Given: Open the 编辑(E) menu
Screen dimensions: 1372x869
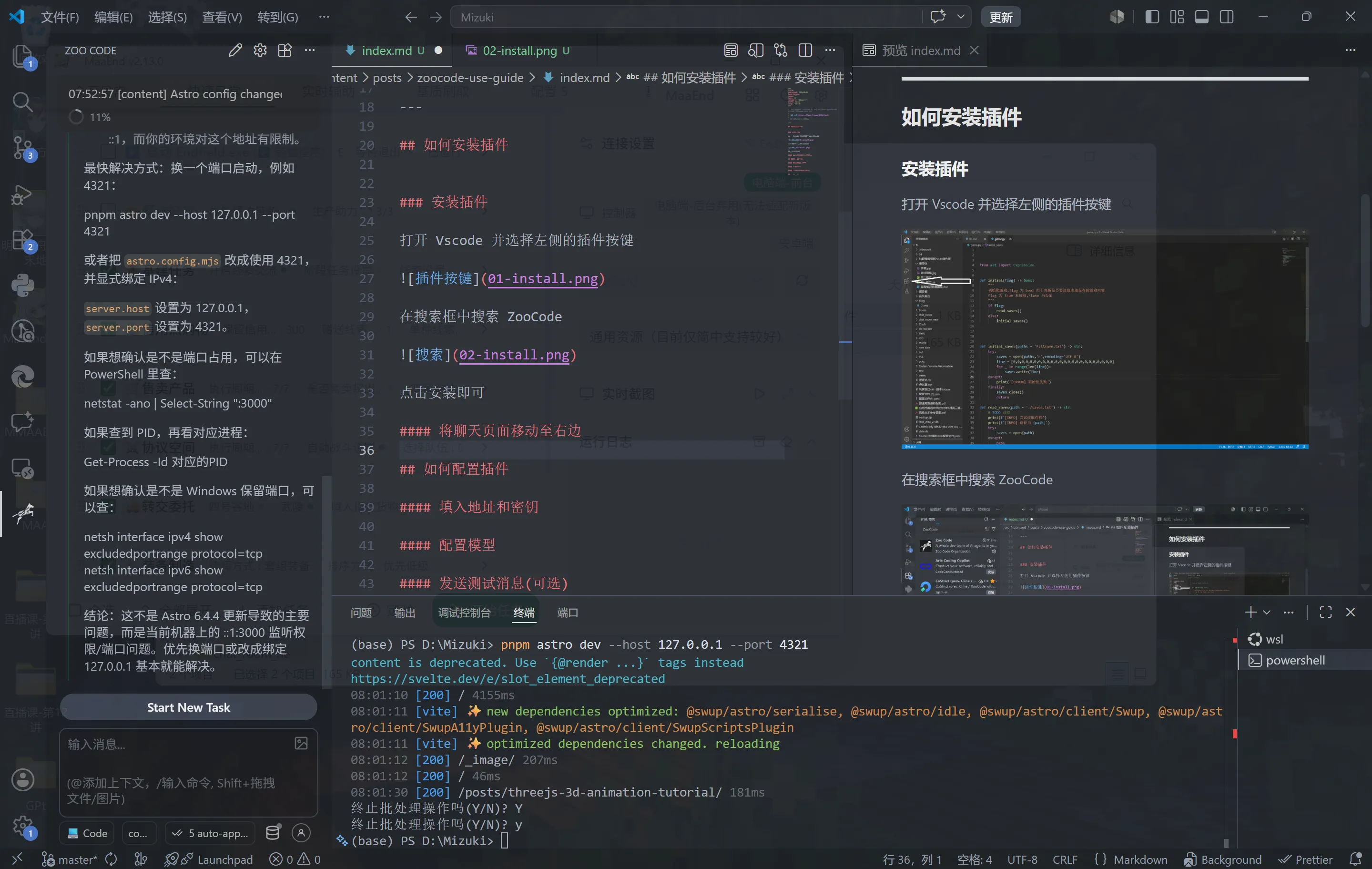Looking at the screenshot, I should [113, 17].
